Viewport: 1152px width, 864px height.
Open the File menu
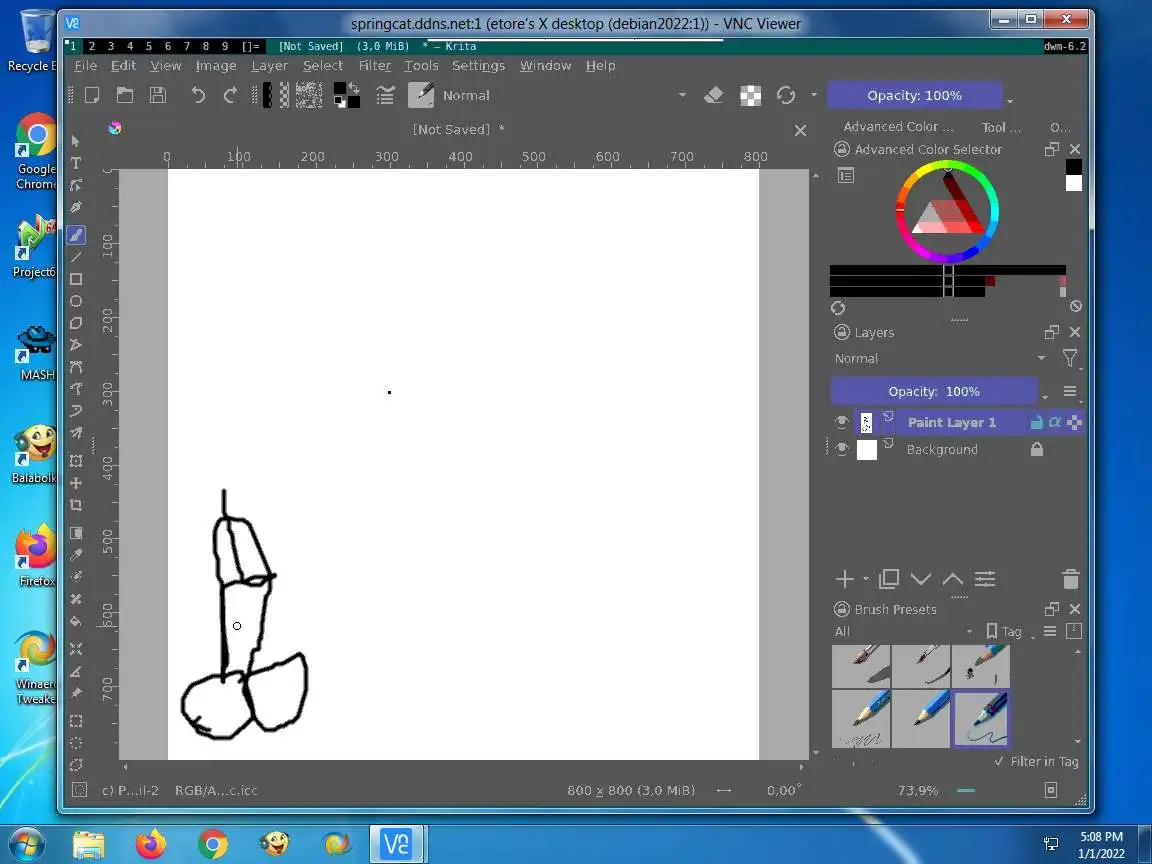coord(86,65)
